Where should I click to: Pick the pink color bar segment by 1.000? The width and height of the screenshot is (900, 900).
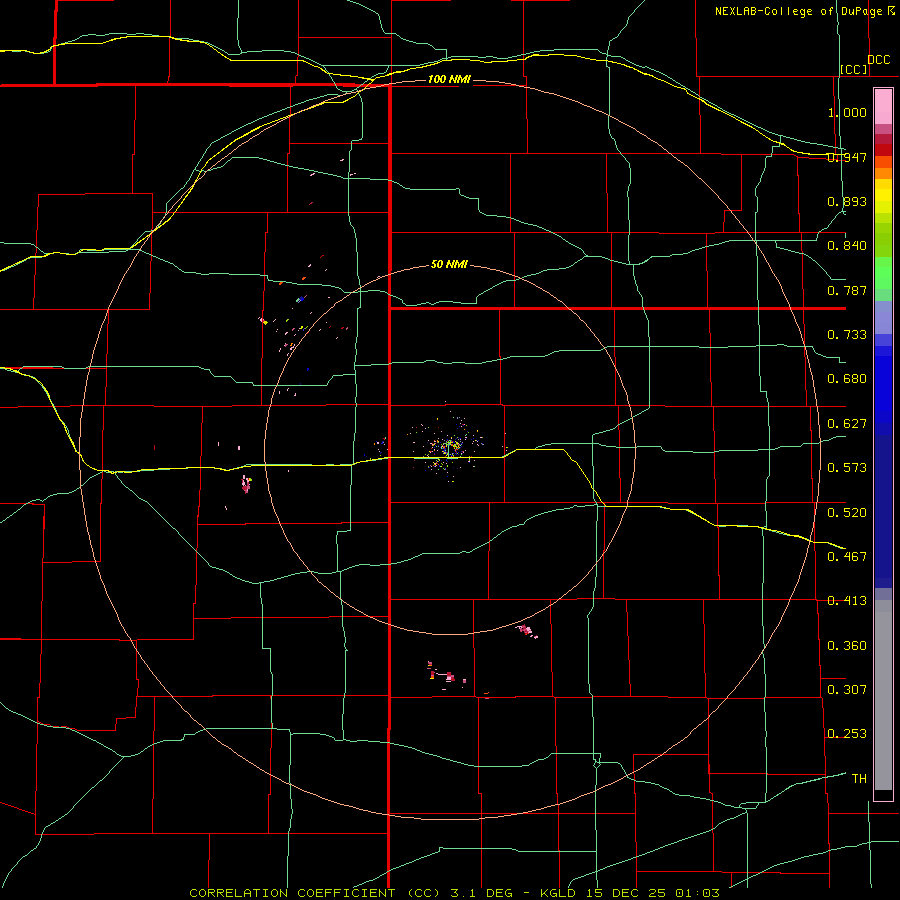[x=883, y=107]
